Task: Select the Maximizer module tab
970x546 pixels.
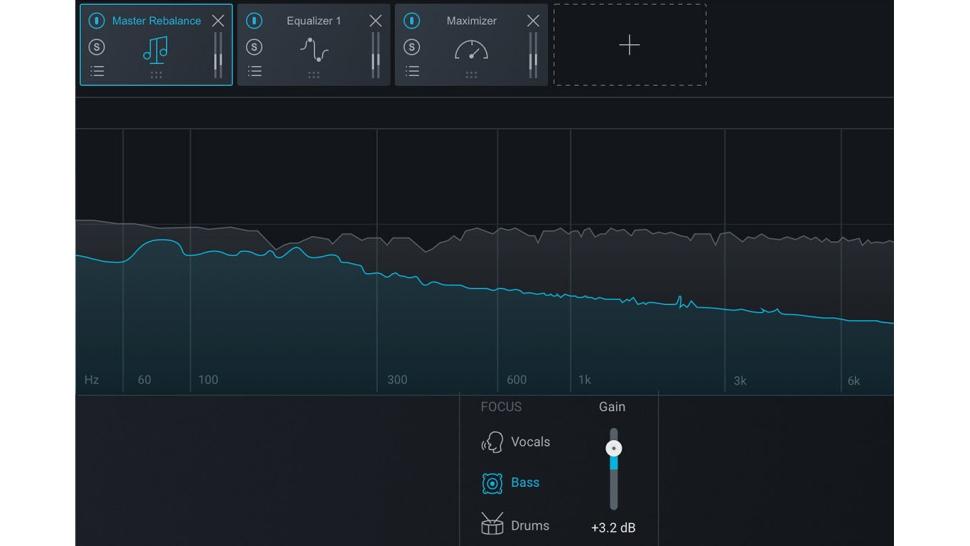Action: [x=471, y=21]
